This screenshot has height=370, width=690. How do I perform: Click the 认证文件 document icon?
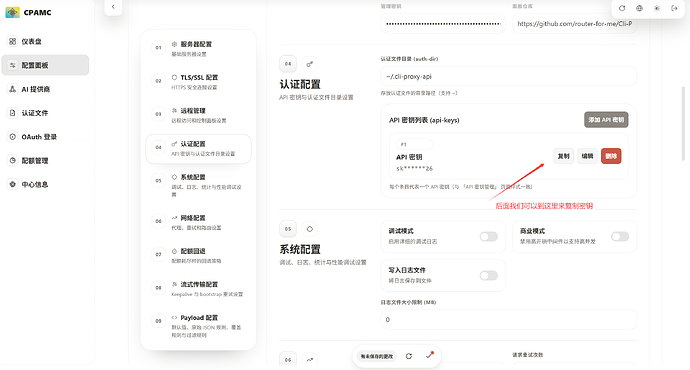point(12,113)
